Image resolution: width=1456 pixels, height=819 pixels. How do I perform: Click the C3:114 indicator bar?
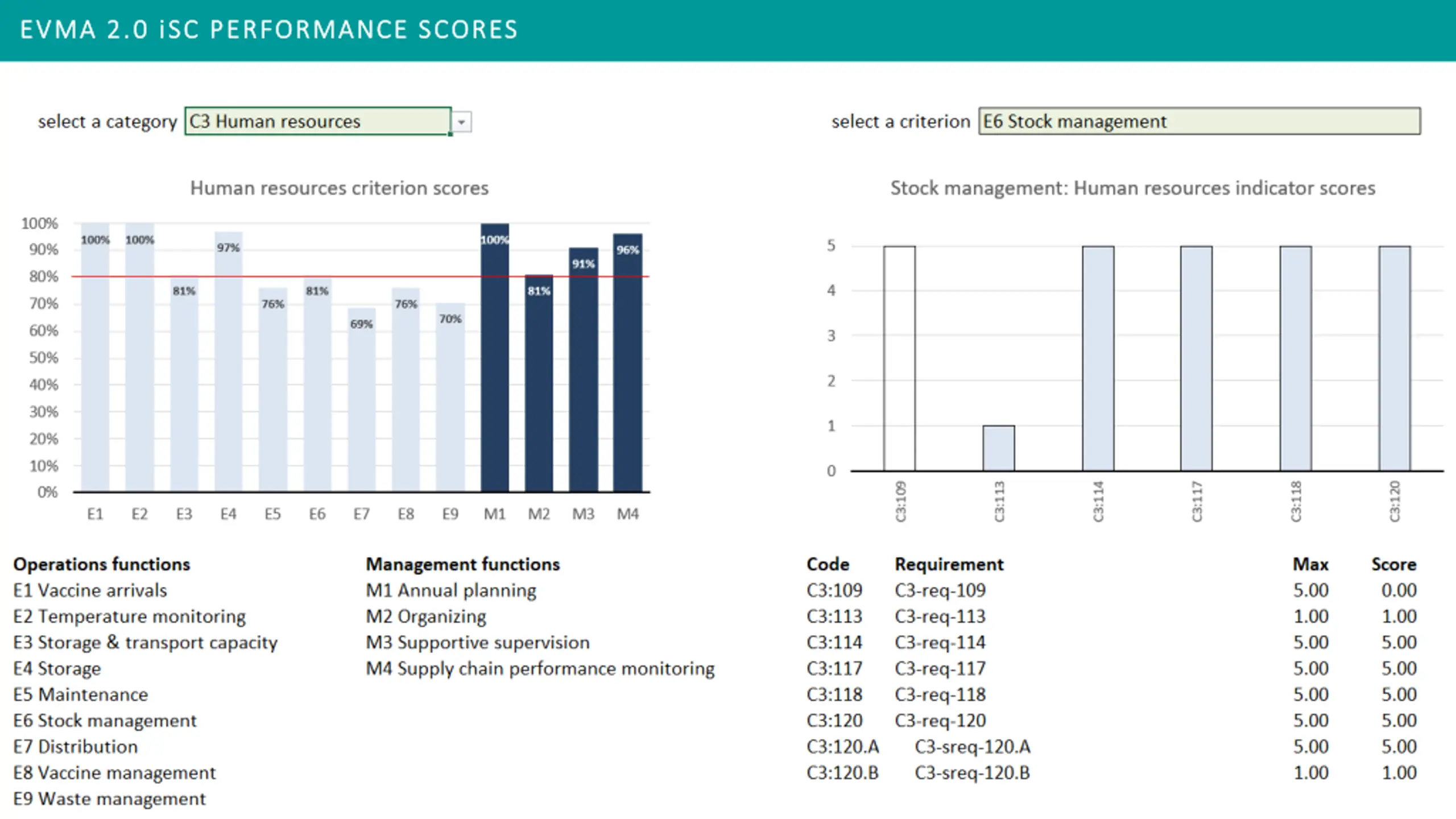click(x=1098, y=358)
